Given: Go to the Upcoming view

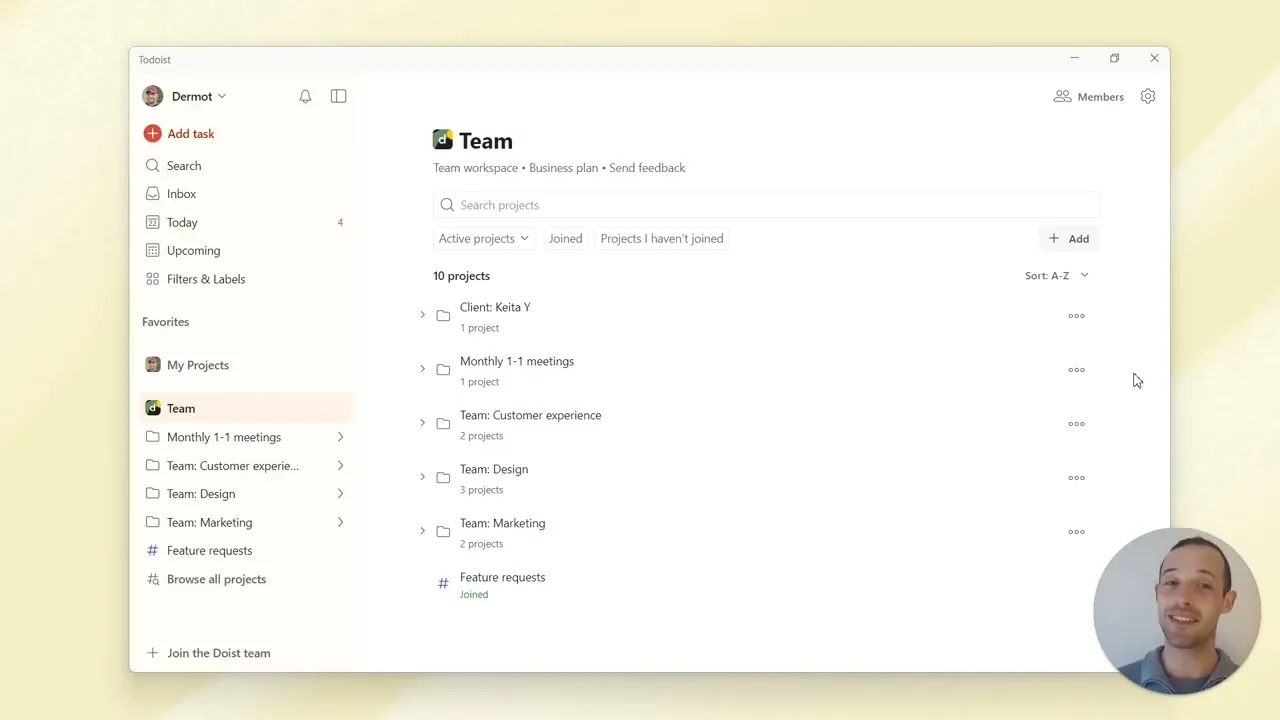Looking at the screenshot, I should [x=193, y=251].
